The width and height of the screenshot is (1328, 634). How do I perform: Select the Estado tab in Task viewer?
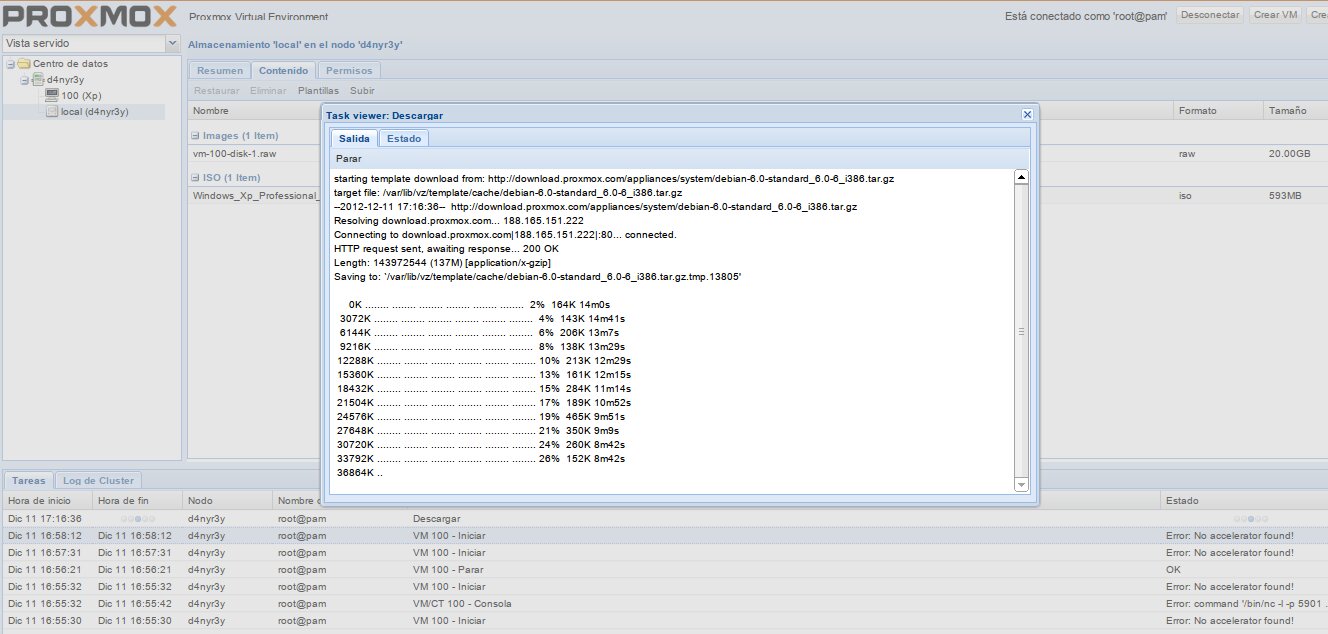[x=404, y=138]
